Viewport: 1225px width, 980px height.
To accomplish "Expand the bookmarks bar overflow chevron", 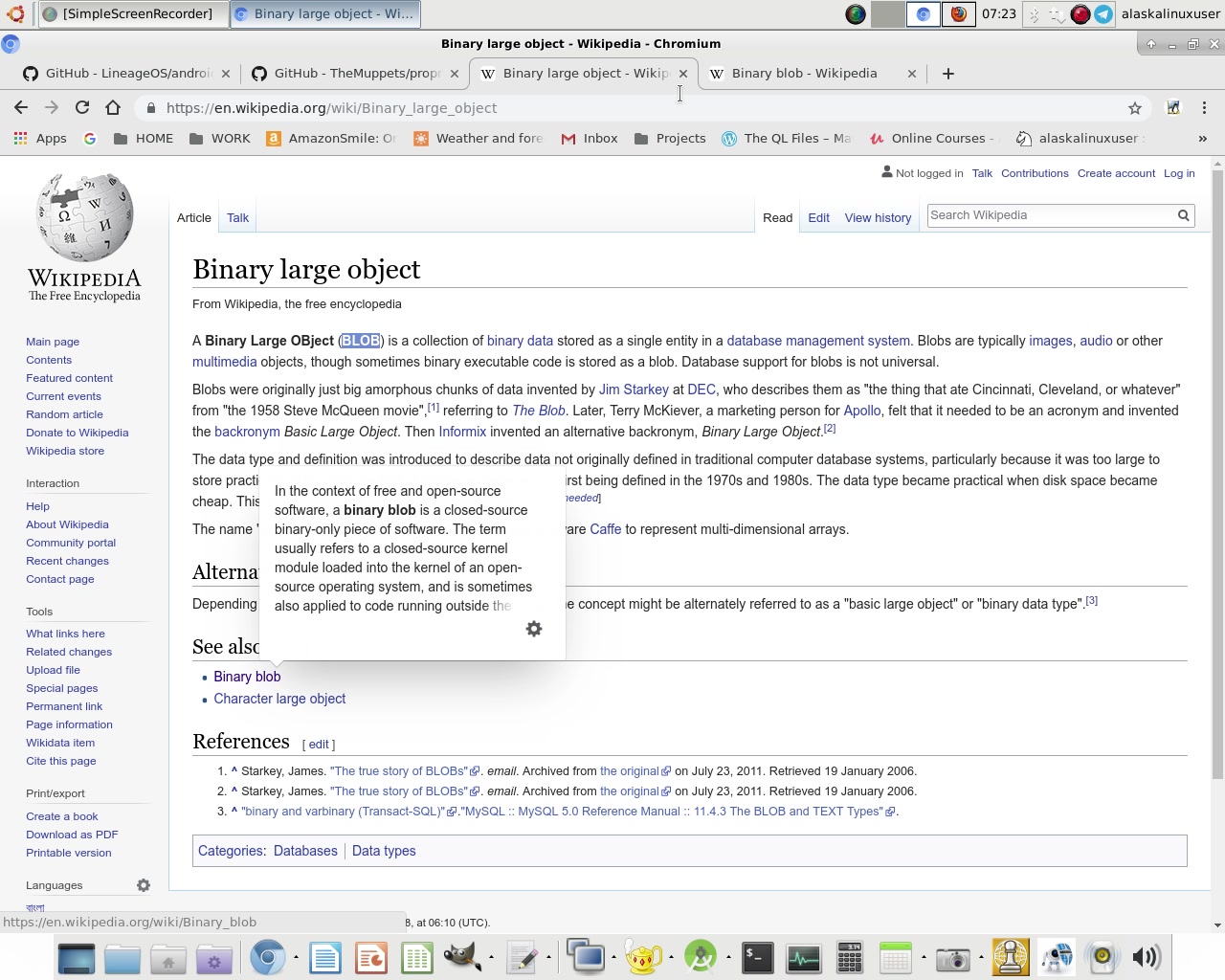I will tap(1202, 139).
